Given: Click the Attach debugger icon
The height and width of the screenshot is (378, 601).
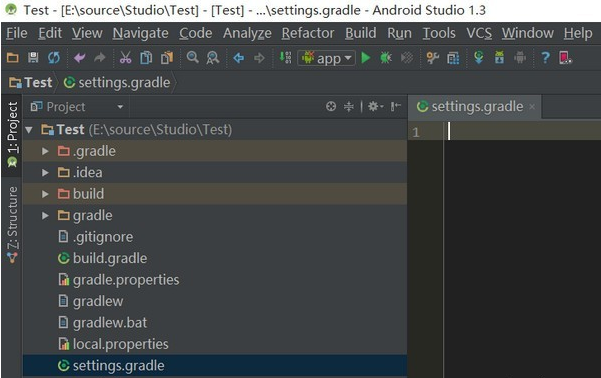Looking at the screenshot, I should (407, 58).
